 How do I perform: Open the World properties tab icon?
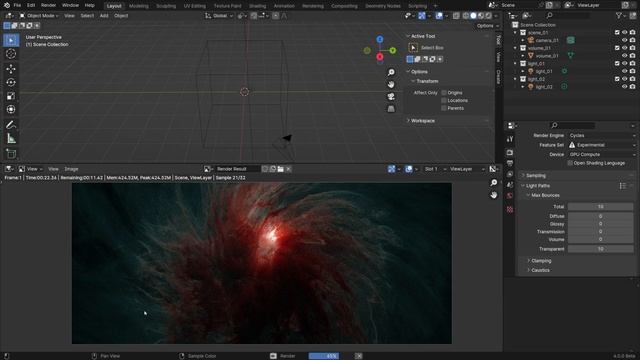click(x=510, y=196)
